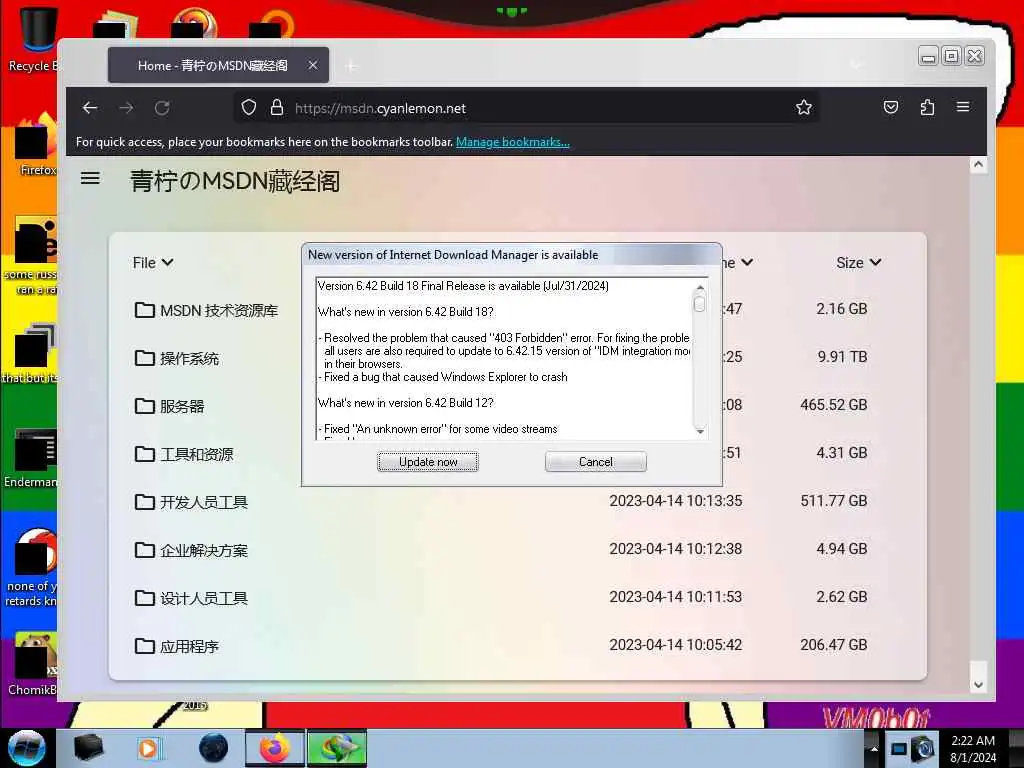Click the black box taskbar icon

pyautogui.click(x=88, y=748)
